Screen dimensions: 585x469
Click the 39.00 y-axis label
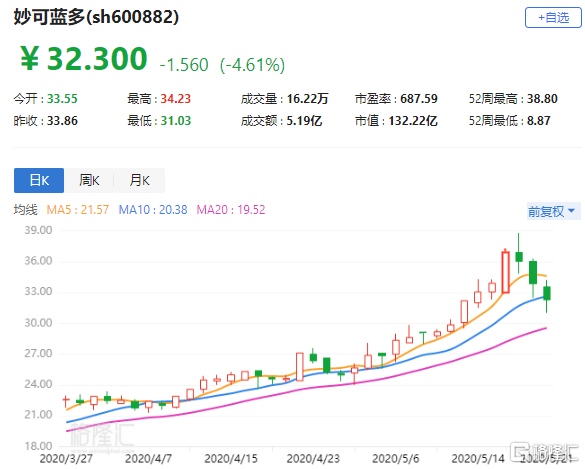(38, 230)
